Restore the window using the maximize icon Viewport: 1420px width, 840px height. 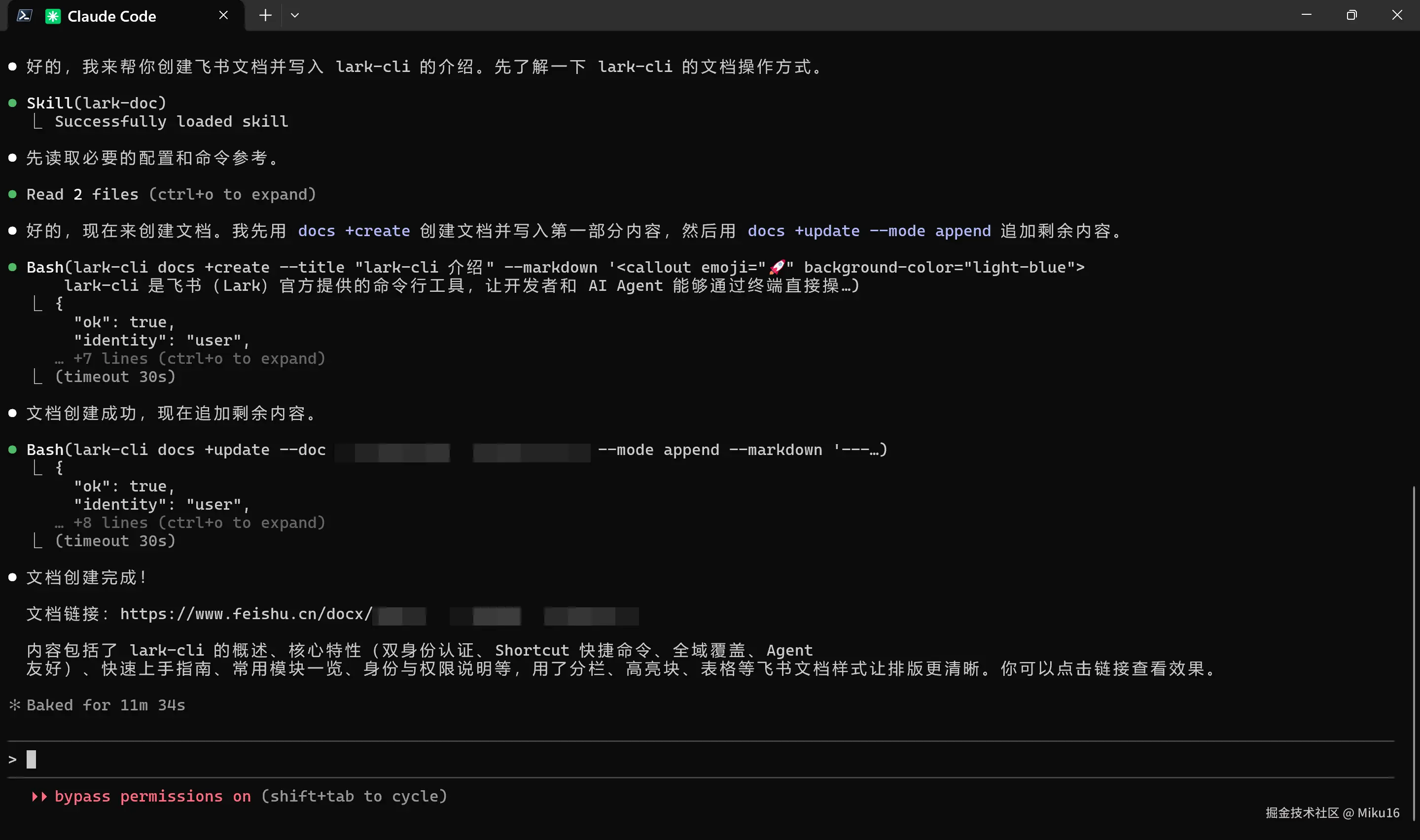click(x=1351, y=15)
